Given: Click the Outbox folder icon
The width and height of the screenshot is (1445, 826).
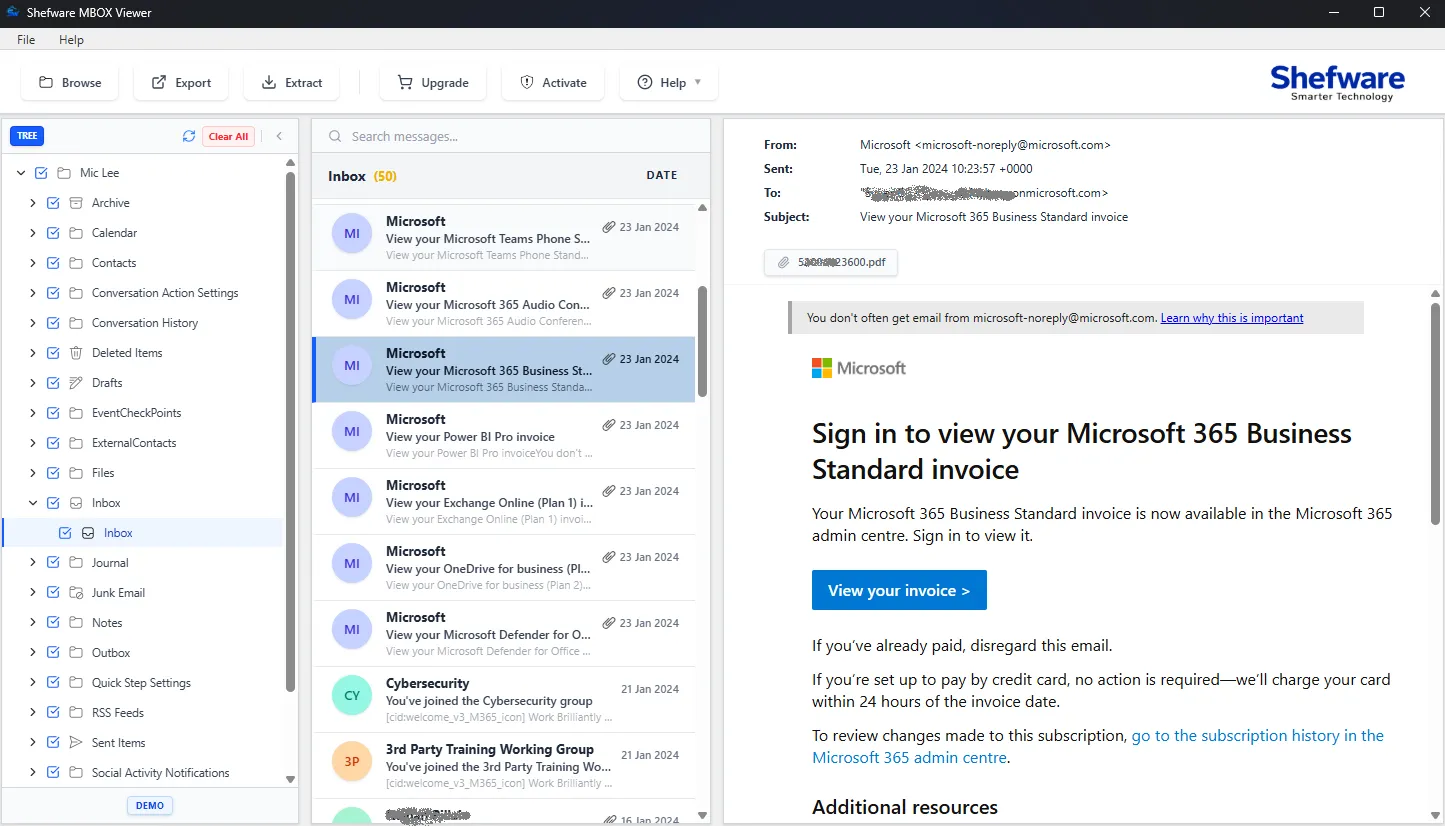Looking at the screenshot, I should [76, 653].
